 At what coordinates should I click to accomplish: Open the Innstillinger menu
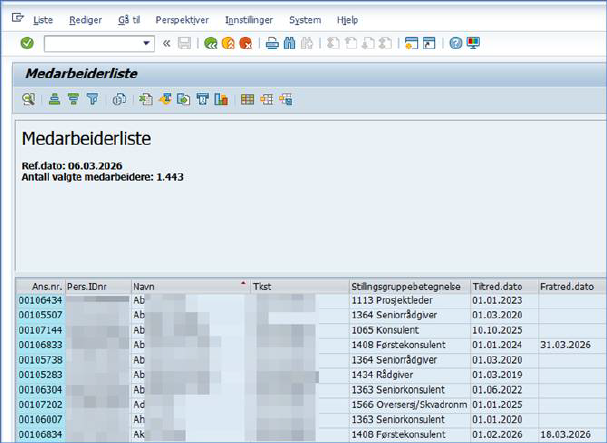coord(249,20)
